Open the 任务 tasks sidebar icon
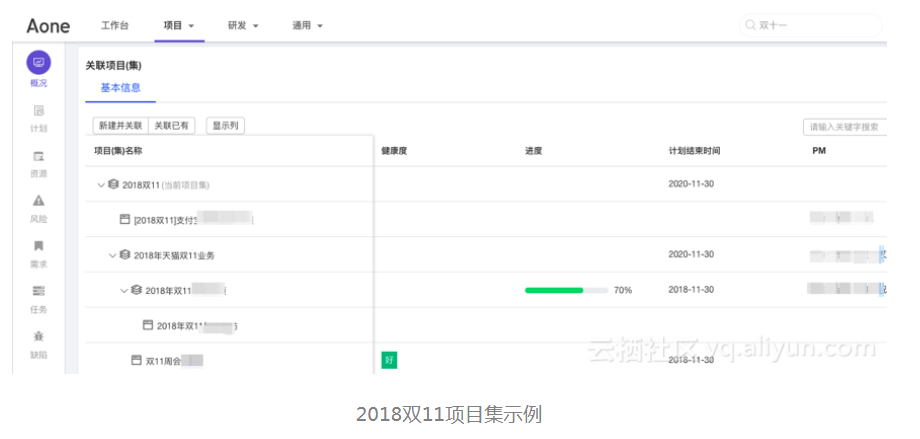920x439 pixels. [x=39, y=291]
